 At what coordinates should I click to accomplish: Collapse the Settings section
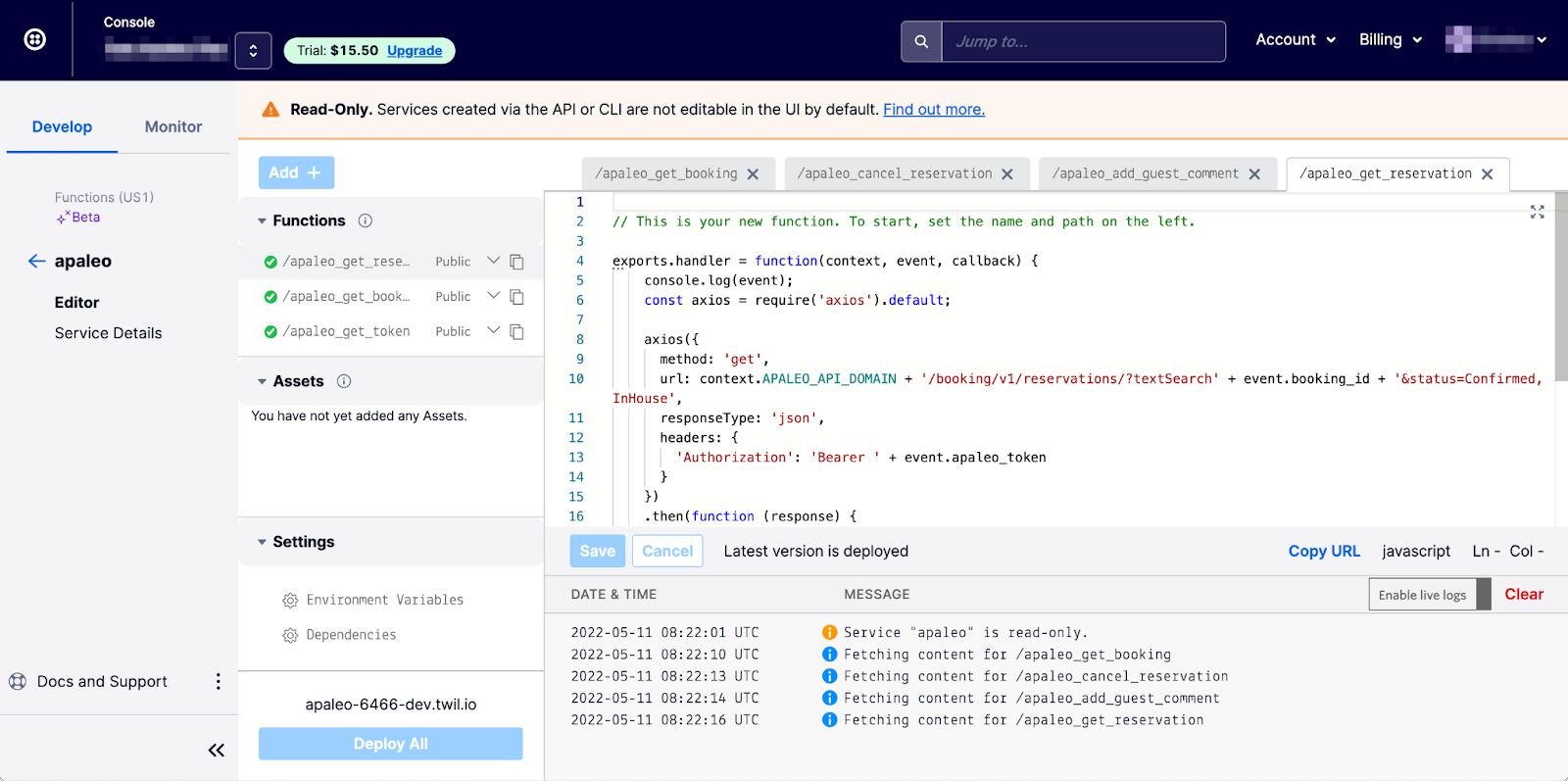[262, 542]
